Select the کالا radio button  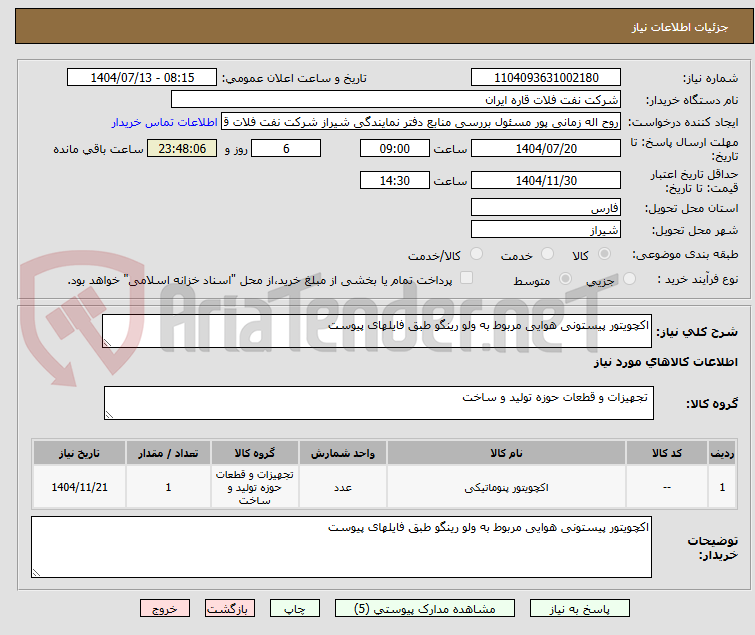coord(604,254)
